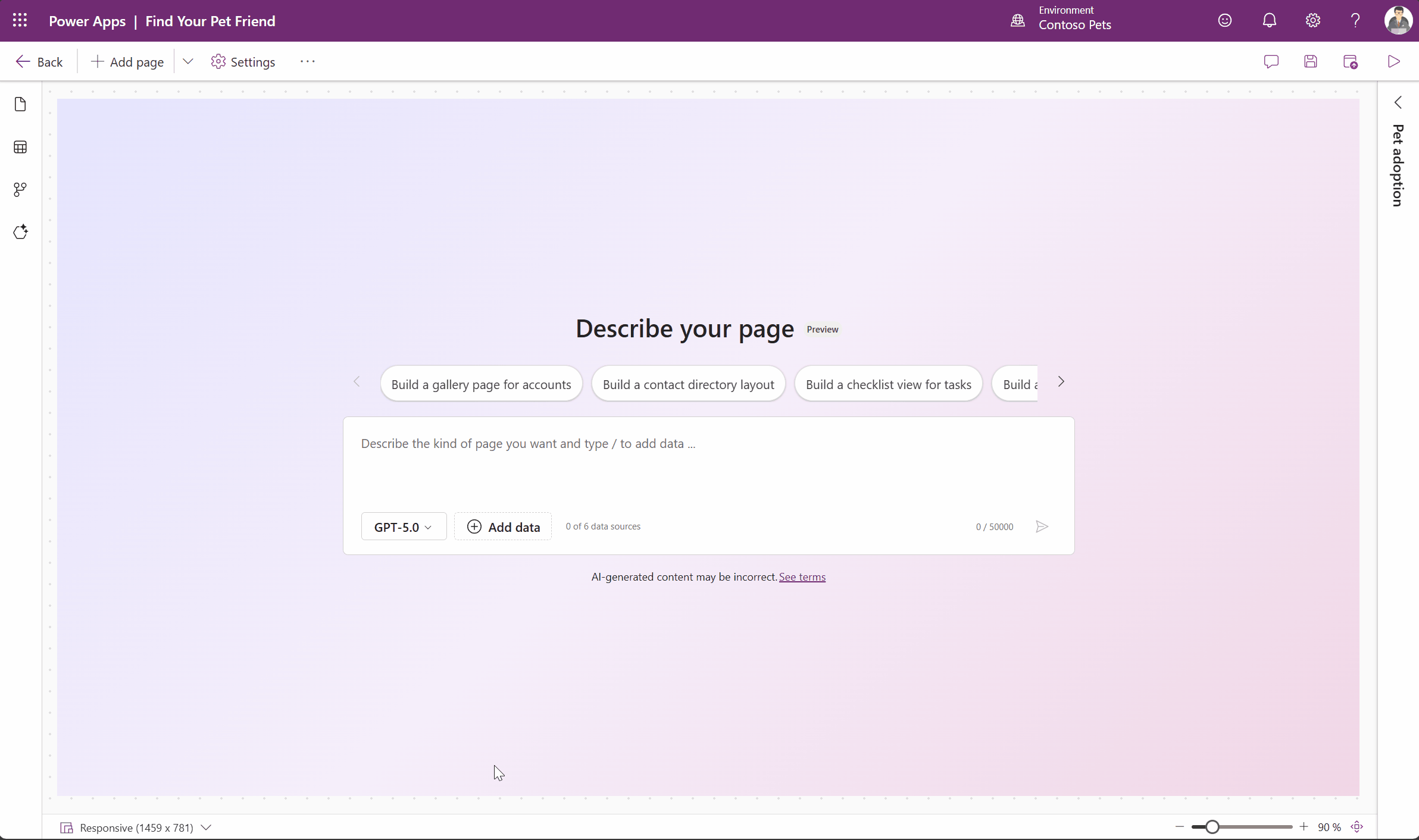The image size is (1419, 840).
Task: Expand the Add page dropdown chevron
Action: (x=187, y=62)
